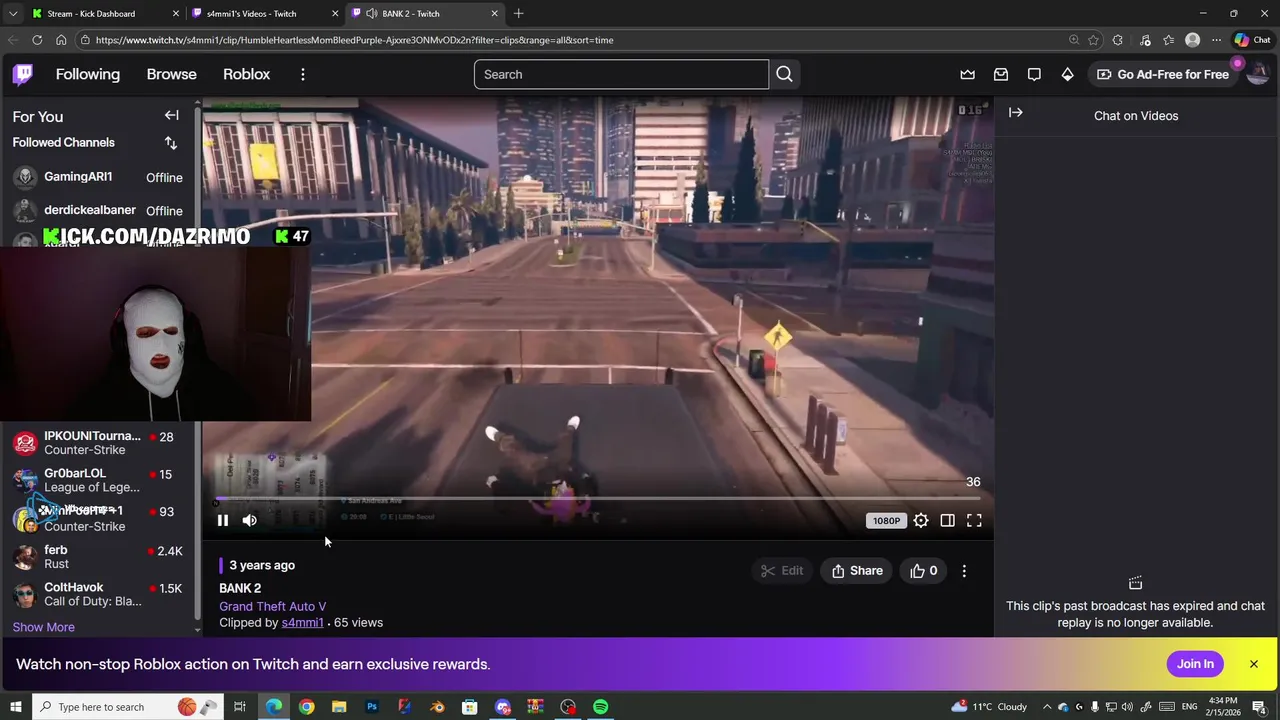1280x720 pixels.
Task: Open Copilot Chat in Edge
Action: pyautogui.click(x=1252, y=40)
